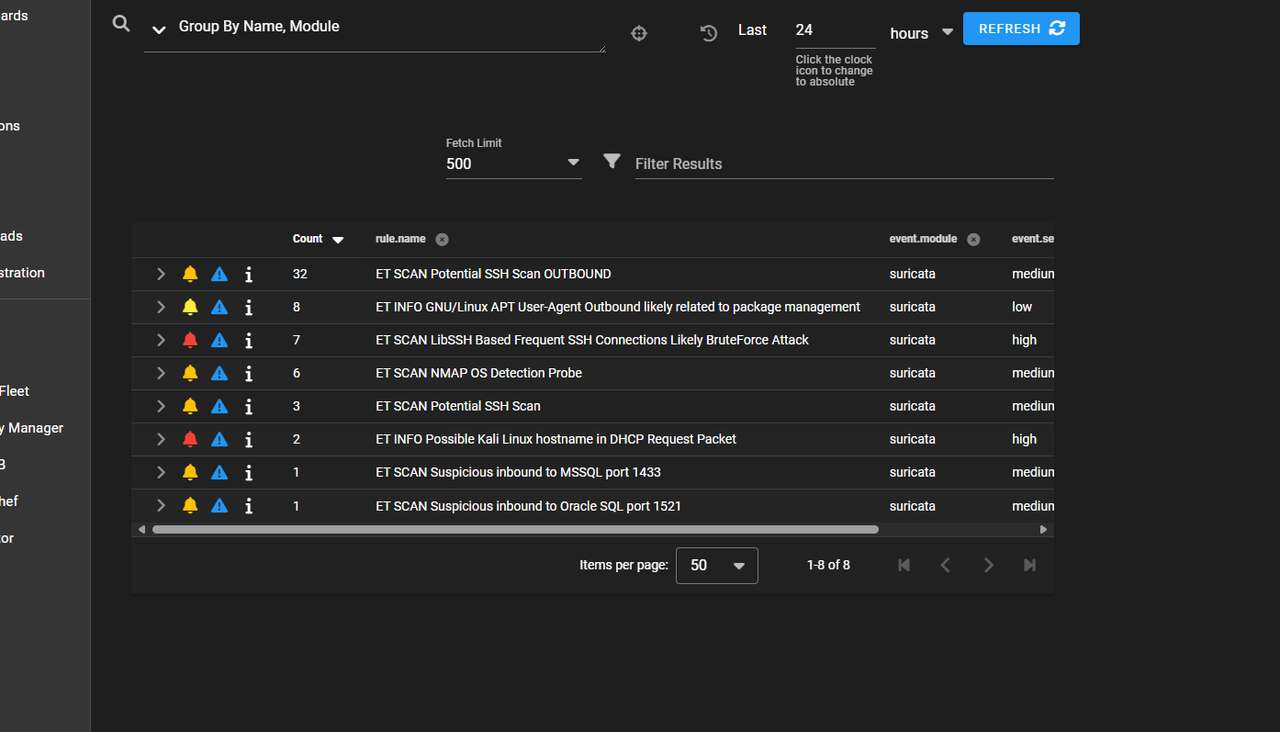
Task: Remove the rule.name column with its X
Action: (x=442, y=240)
